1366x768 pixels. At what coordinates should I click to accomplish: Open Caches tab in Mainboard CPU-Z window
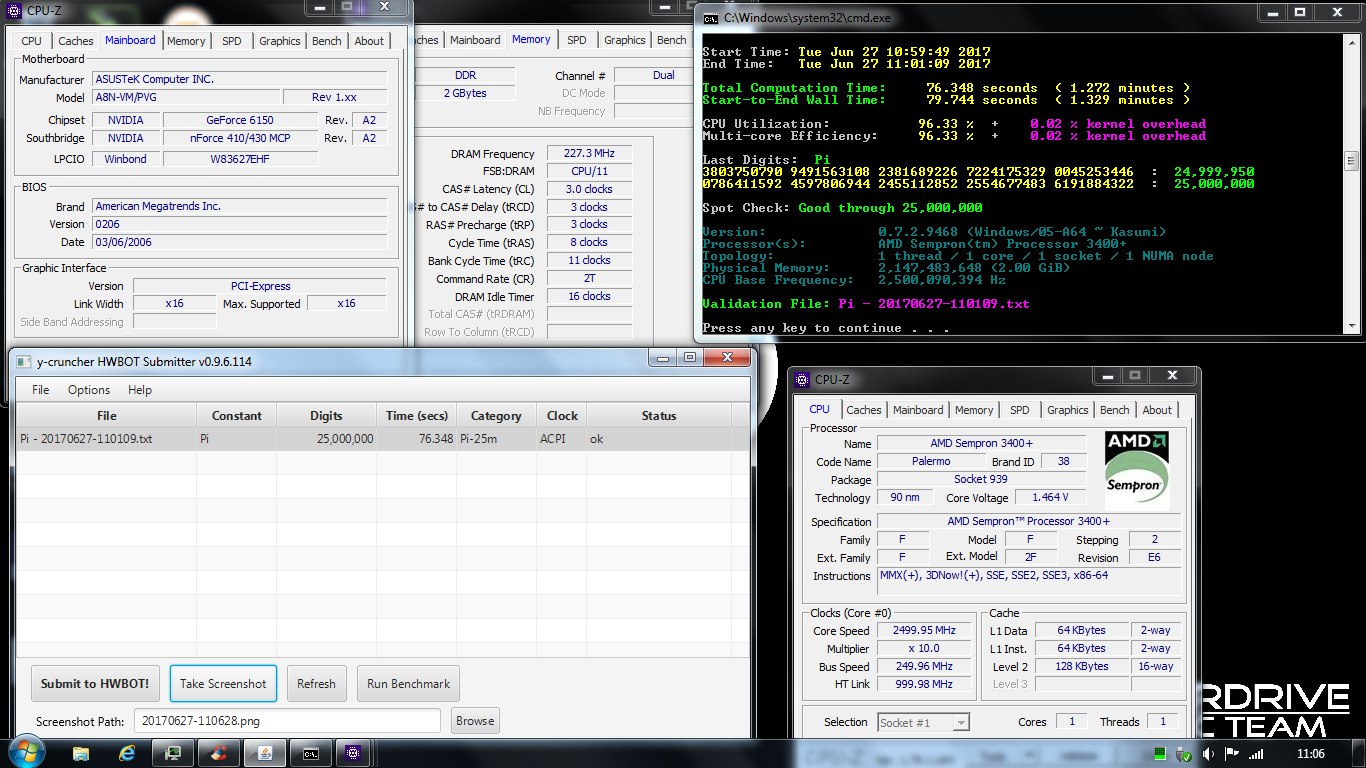pos(75,41)
